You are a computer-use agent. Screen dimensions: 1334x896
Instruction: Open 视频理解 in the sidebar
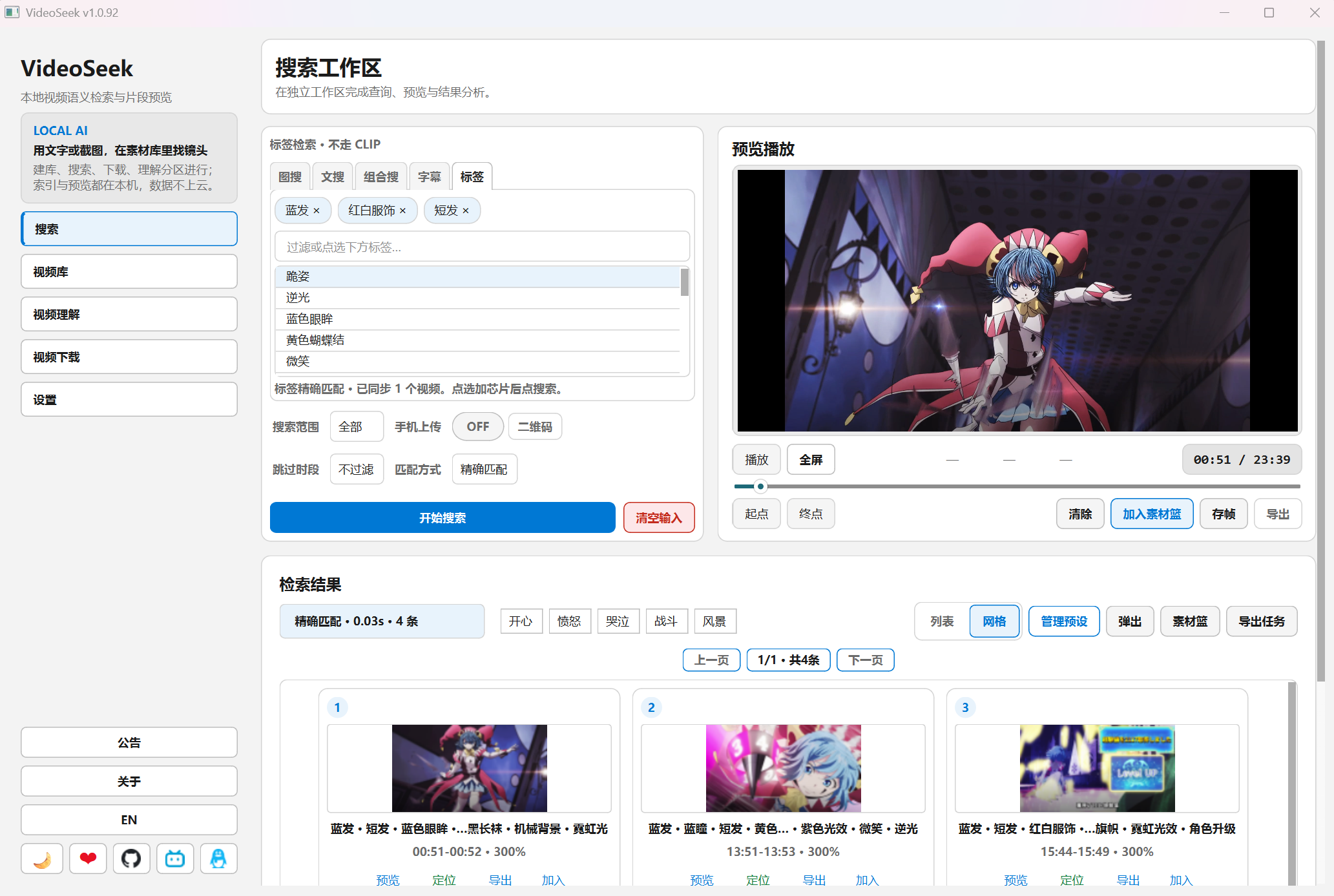[129, 314]
